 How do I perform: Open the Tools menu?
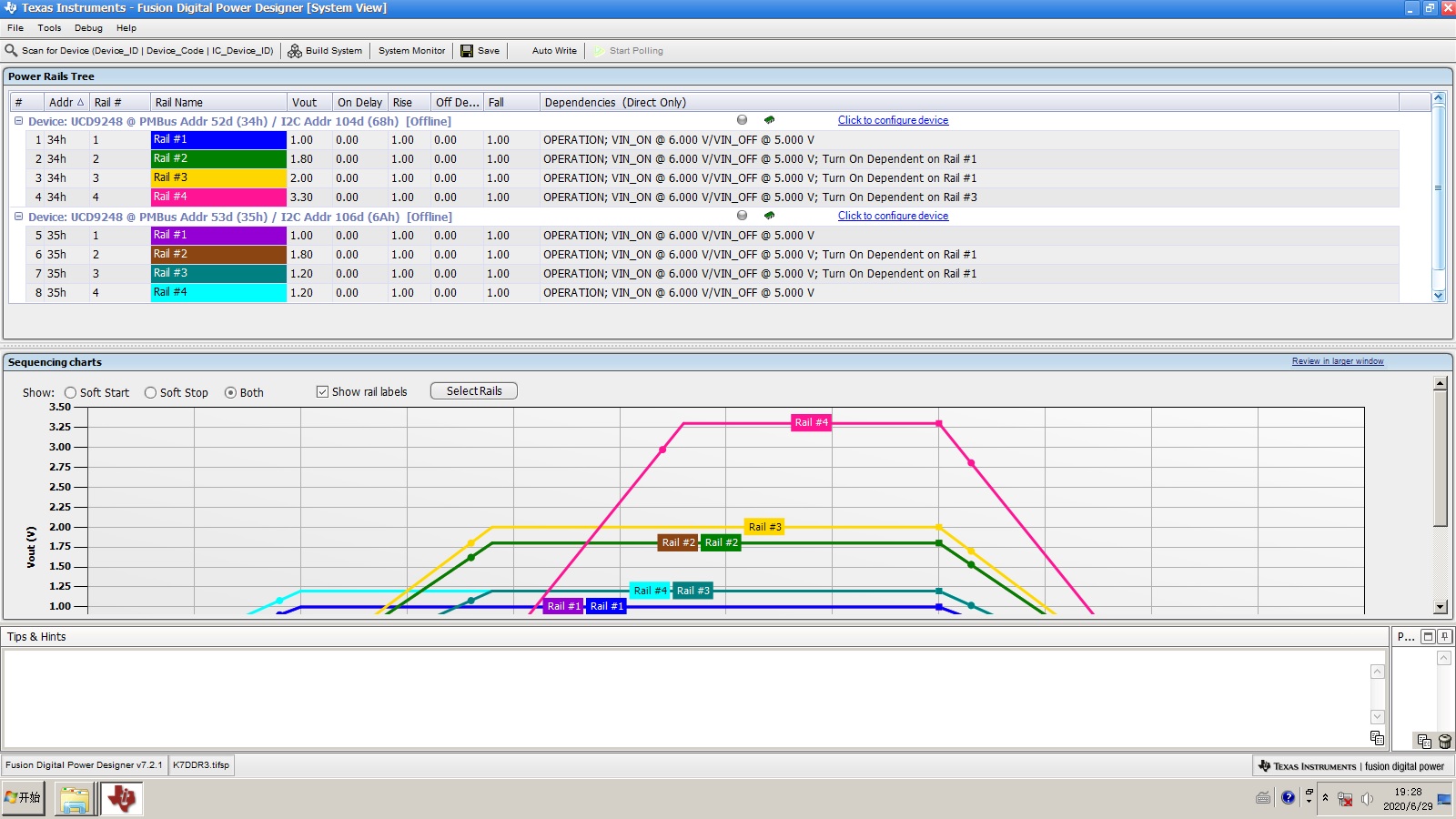[49, 28]
